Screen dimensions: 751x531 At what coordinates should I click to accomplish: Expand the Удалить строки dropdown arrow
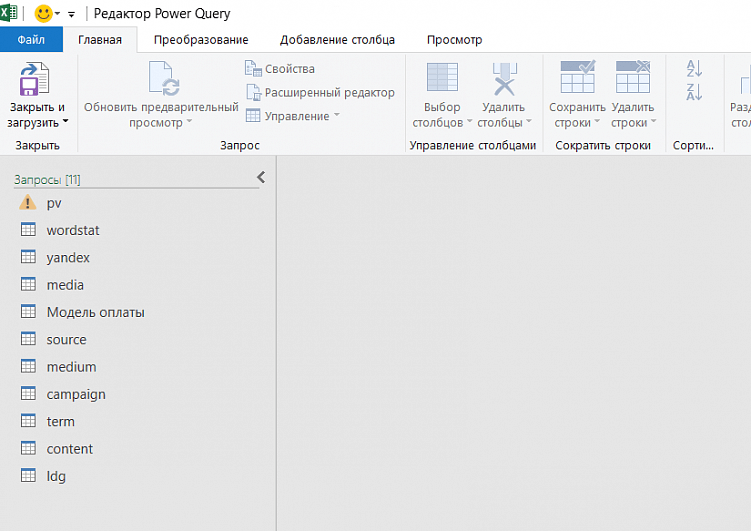(x=653, y=121)
